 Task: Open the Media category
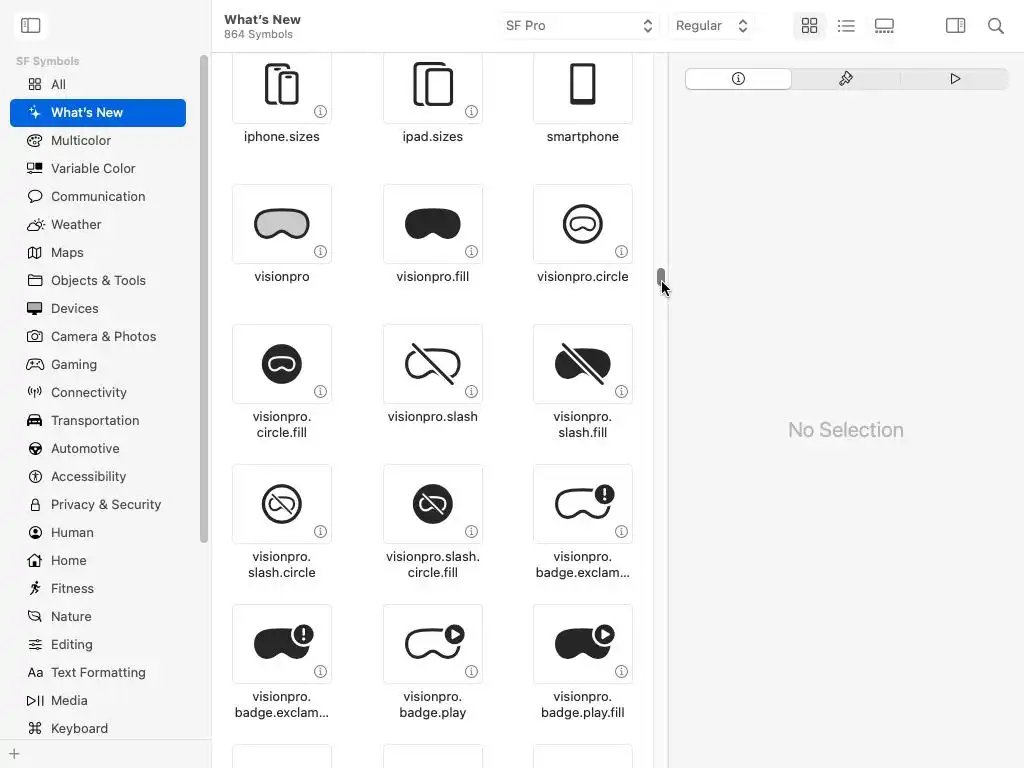coord(98,701)
